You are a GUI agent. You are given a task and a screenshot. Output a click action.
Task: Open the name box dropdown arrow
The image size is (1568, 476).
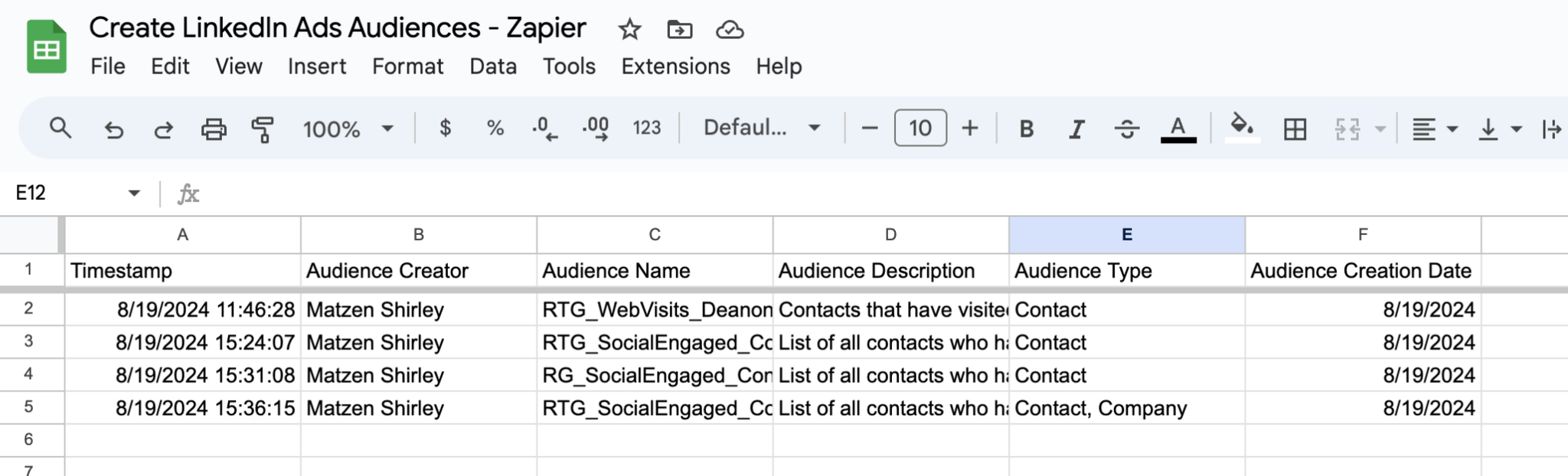134,193
